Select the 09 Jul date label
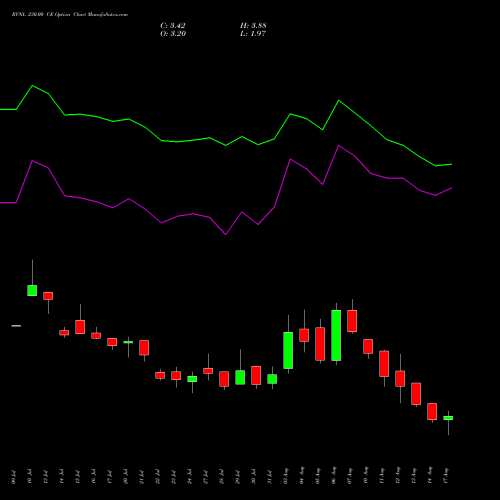Screen dimensions: 500x500 [14, 477]
